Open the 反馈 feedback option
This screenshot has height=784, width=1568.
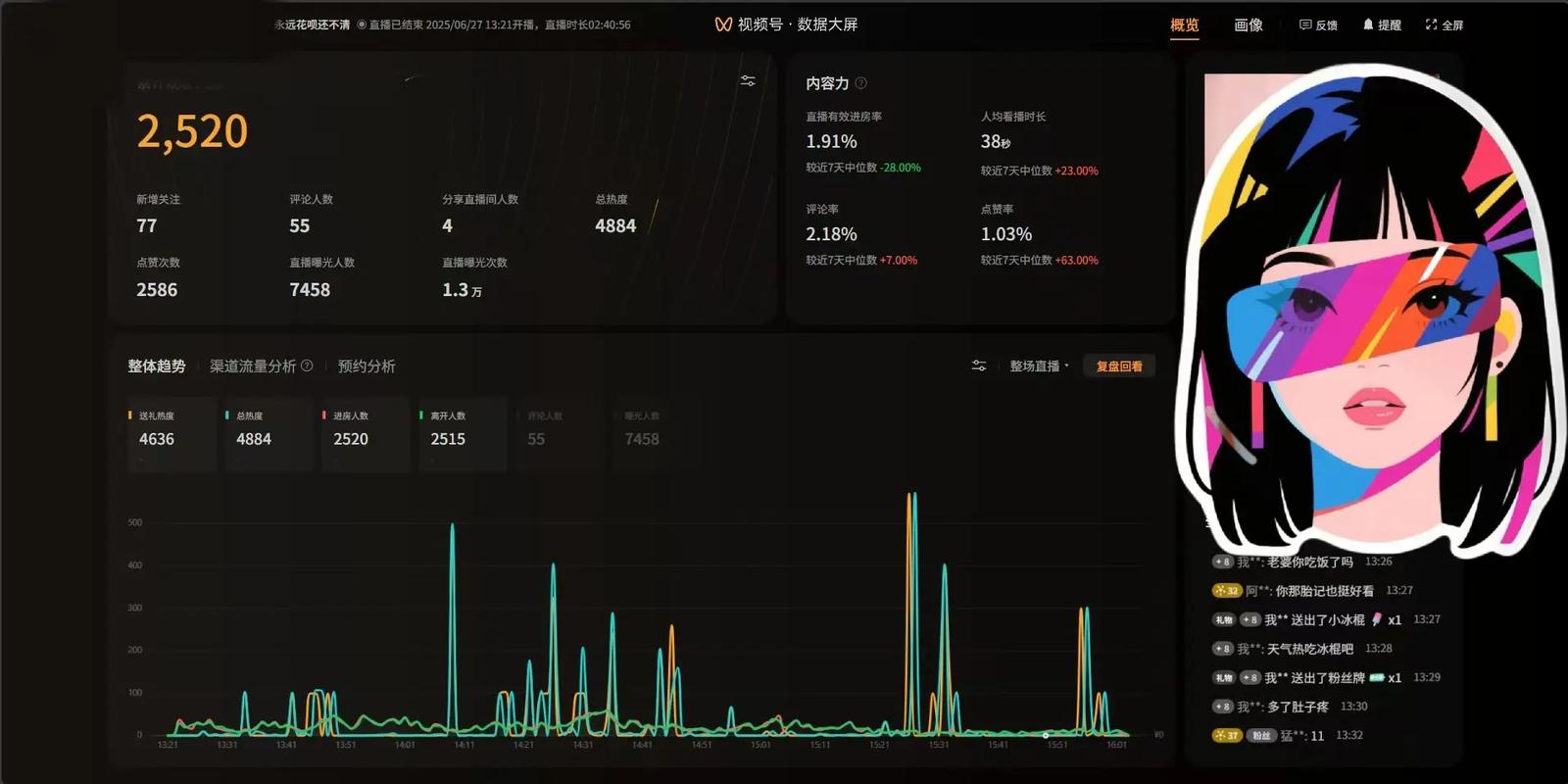pos(1318,25)
